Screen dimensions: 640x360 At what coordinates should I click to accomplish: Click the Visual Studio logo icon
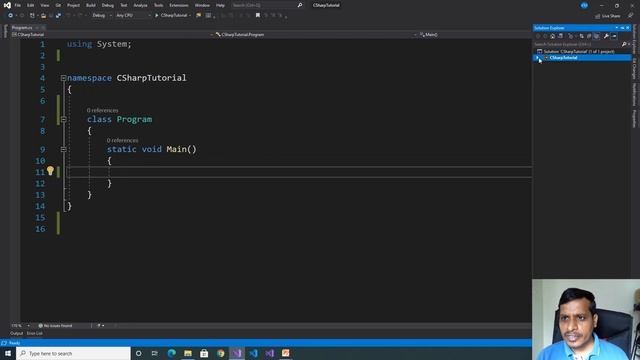click(7, 5)
